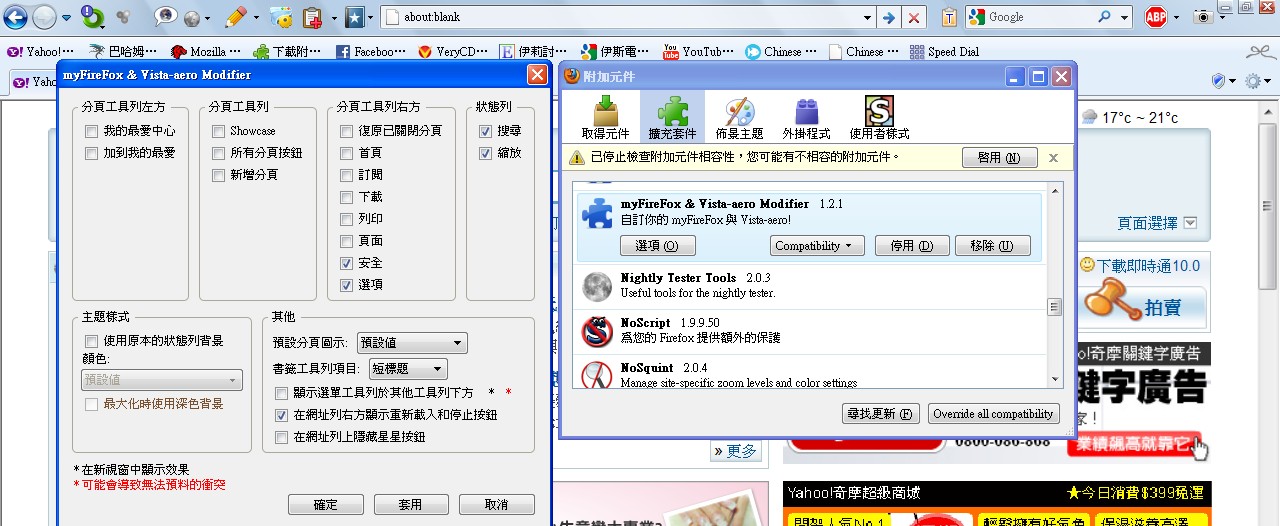Toggle 在網址列上隱藏星星按鈕 checkbox
This screenshot has width=1280, height=526.
click(282, 437)
